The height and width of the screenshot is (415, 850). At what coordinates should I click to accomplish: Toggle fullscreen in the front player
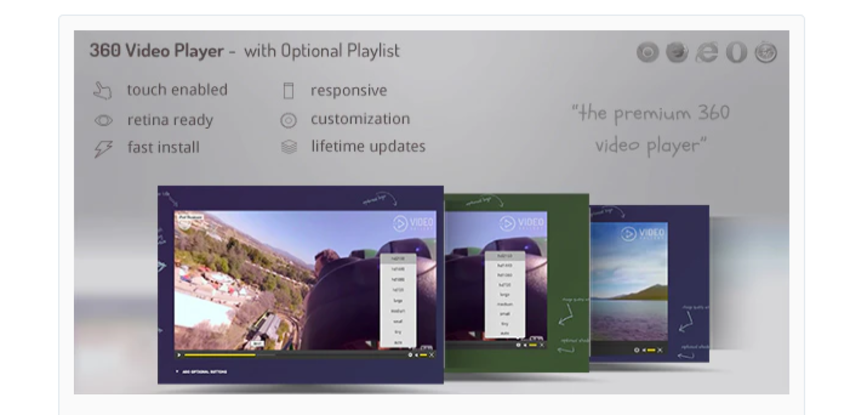click(x=432, y=355)
